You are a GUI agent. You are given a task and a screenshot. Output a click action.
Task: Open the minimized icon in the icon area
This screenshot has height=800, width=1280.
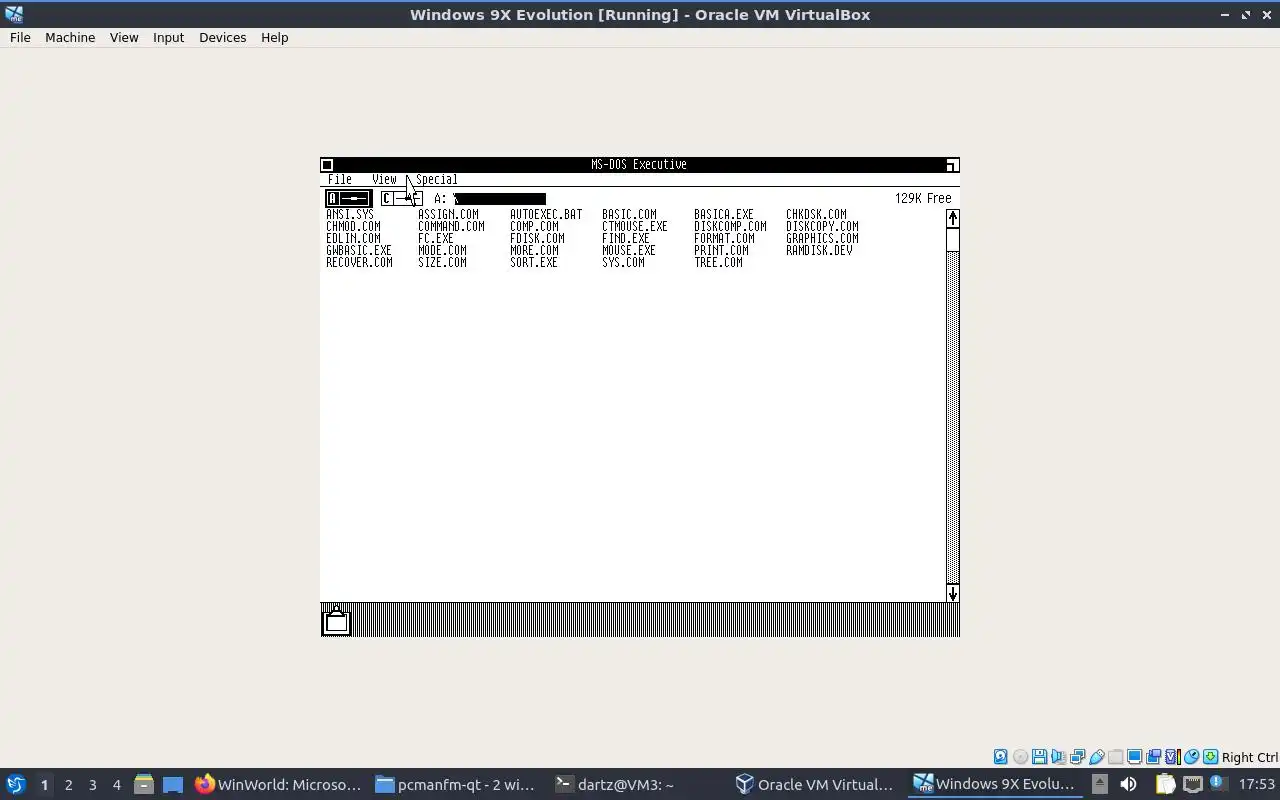[337, 621]
